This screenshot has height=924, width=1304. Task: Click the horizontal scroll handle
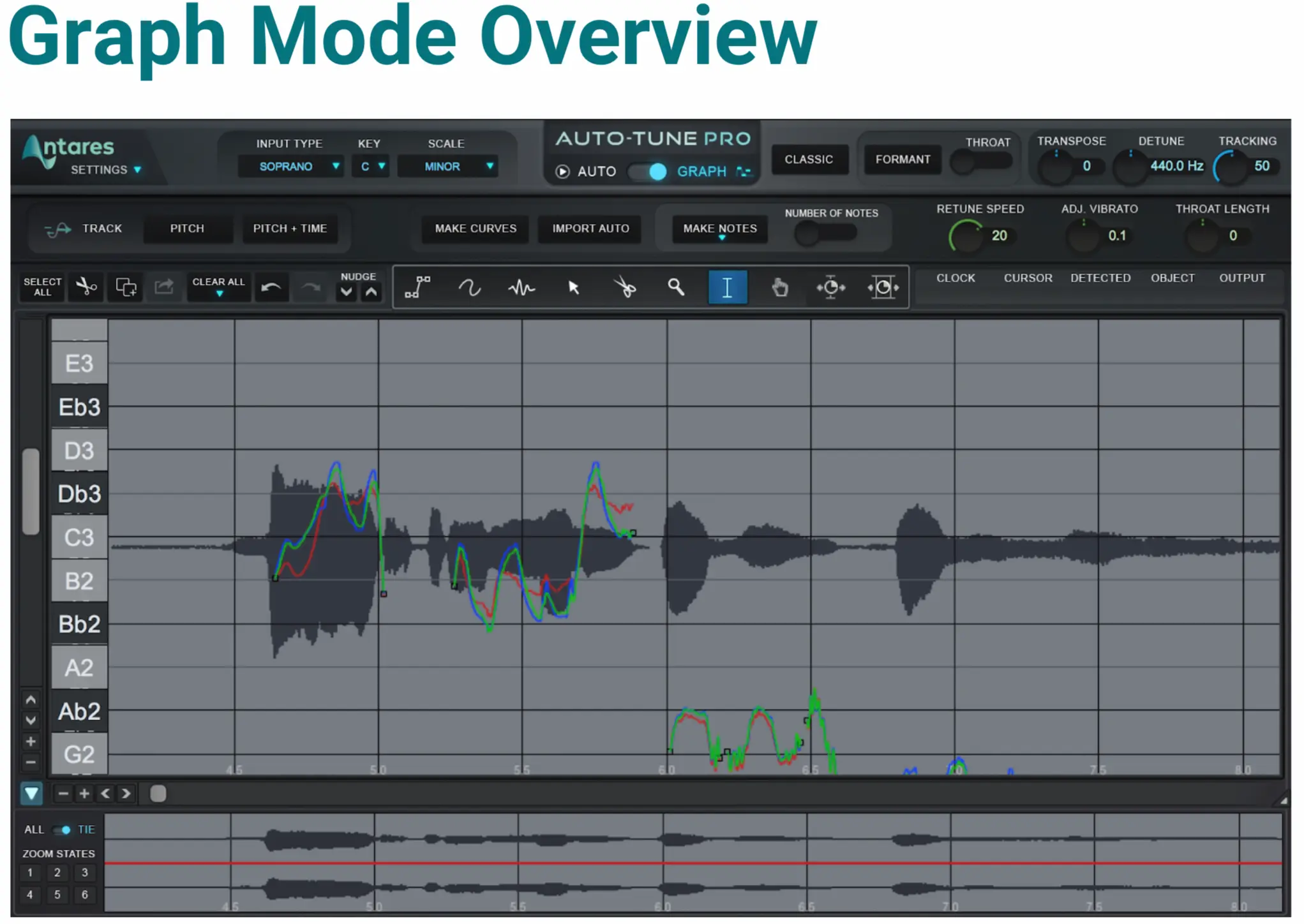pyautogui.click(x=158, y=794)
